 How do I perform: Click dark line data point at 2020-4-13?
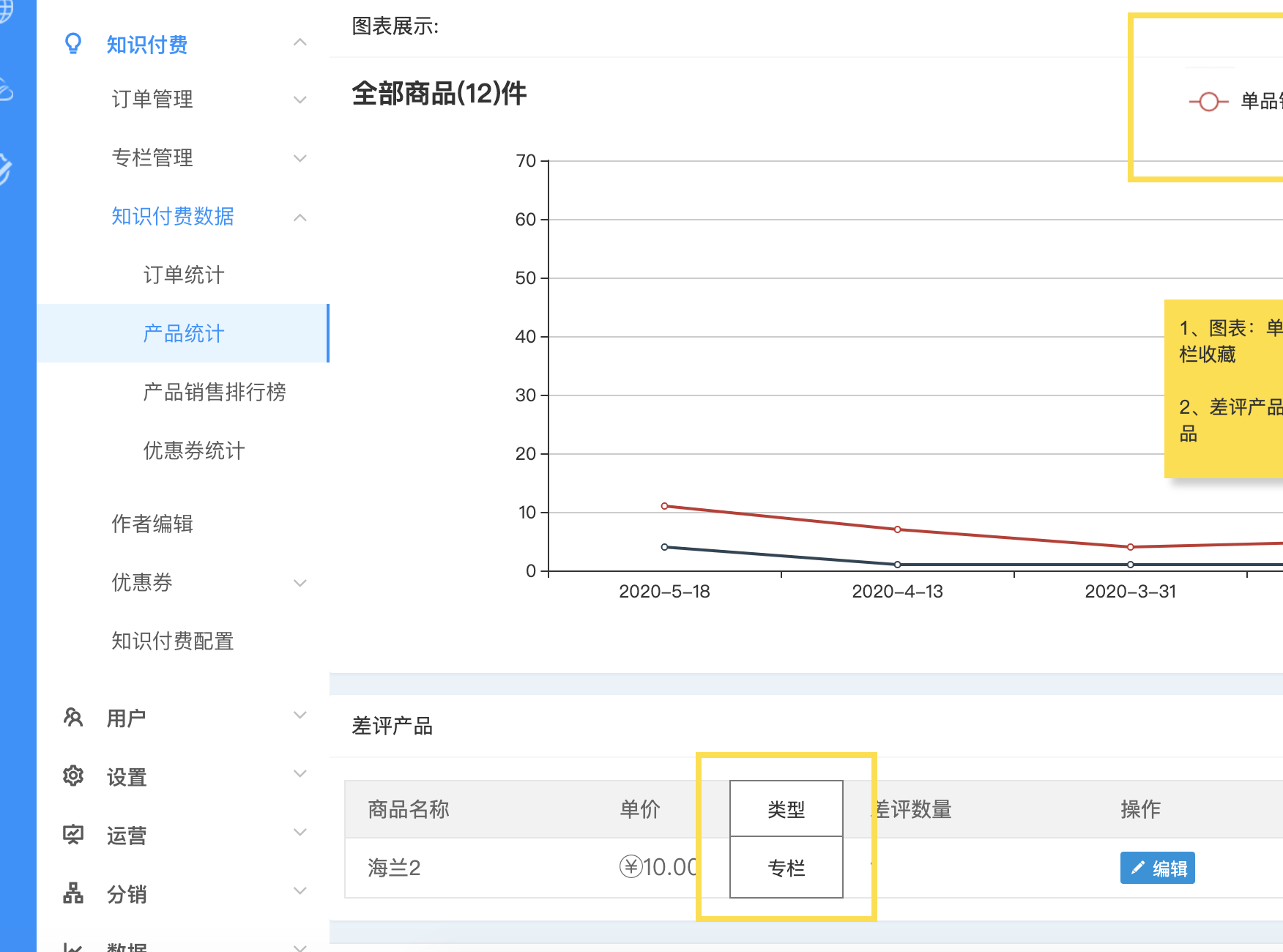click(897, 565)
